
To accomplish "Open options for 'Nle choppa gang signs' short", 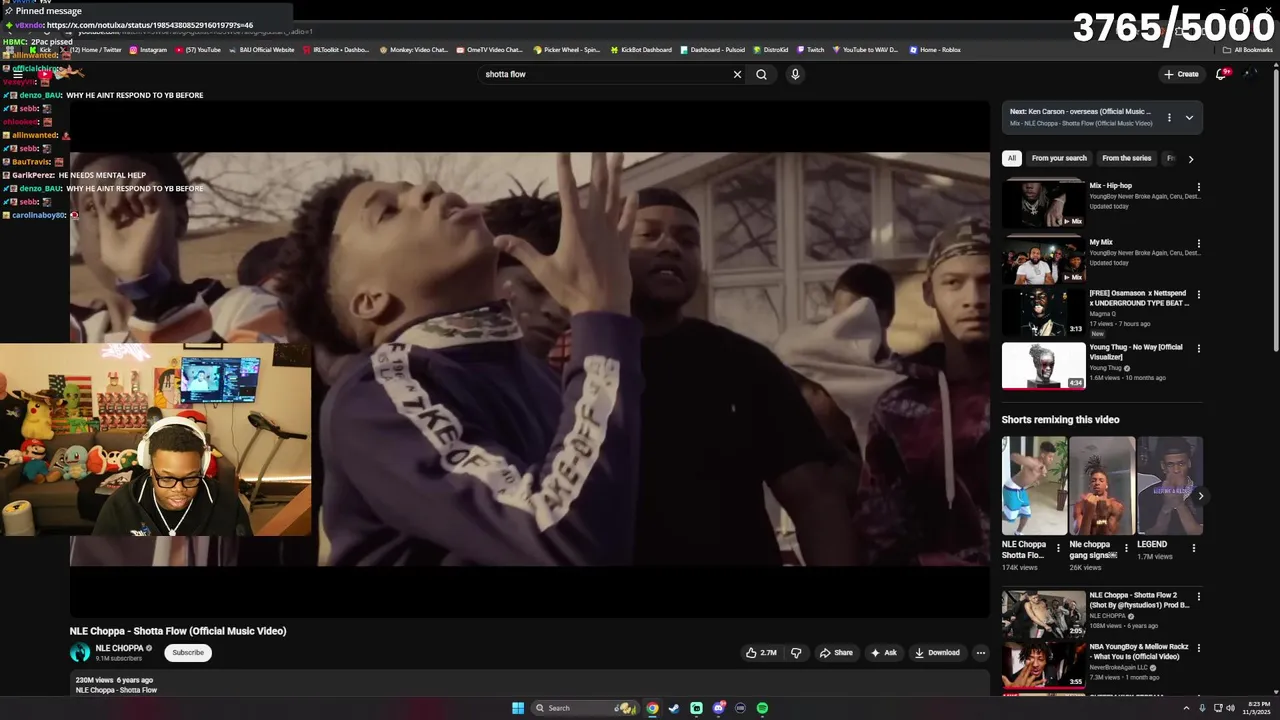I will [1126, 548].
